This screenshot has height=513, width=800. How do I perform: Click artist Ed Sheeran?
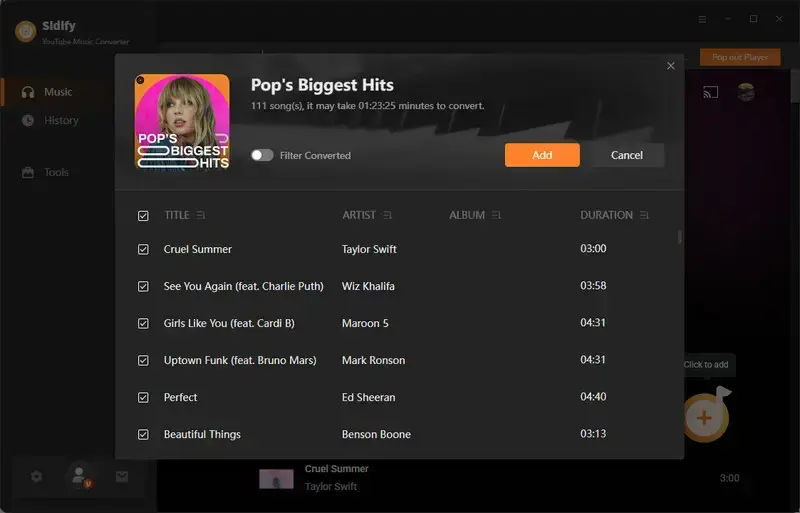pos(368,397)
